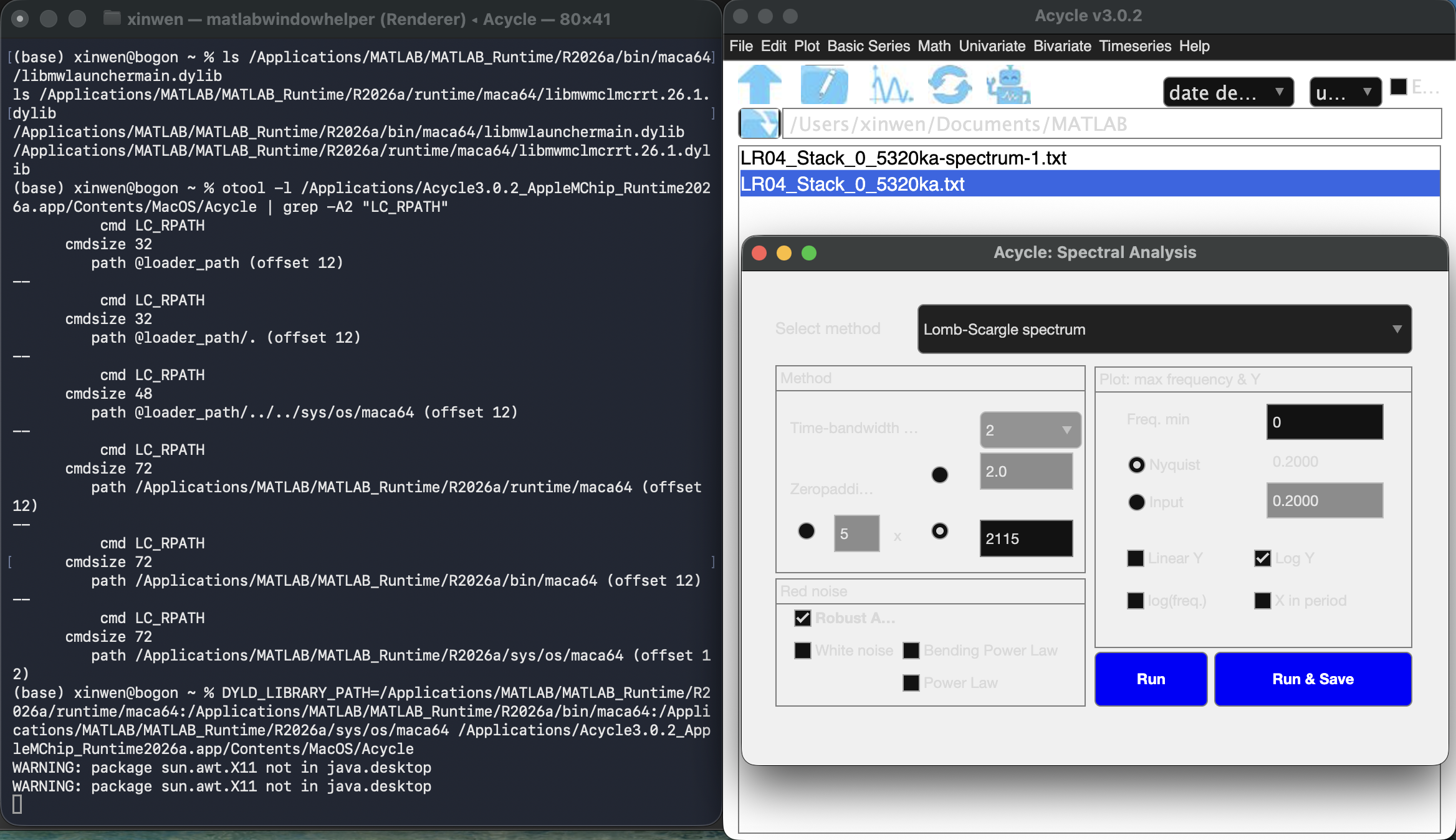Click the Run button
This screenshot has height=840, width=1456.
pyautogui.click(x=1151, y=679)
